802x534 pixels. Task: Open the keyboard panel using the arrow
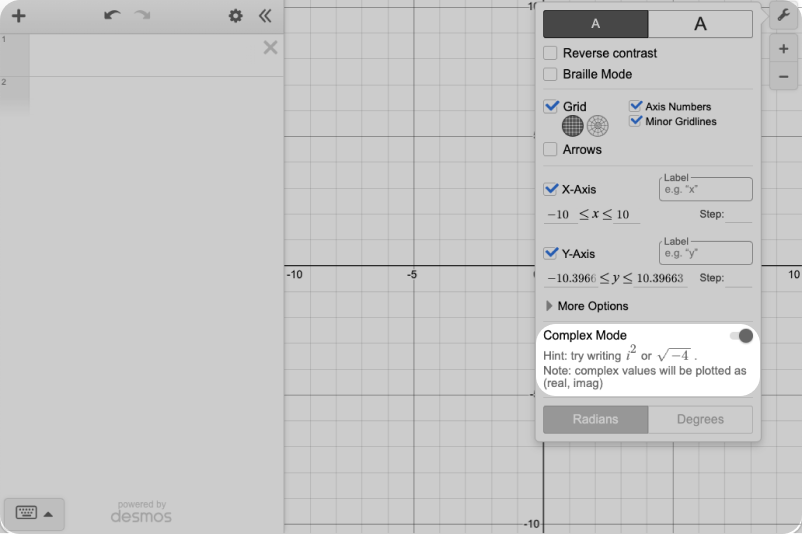[x=47, y=513]
